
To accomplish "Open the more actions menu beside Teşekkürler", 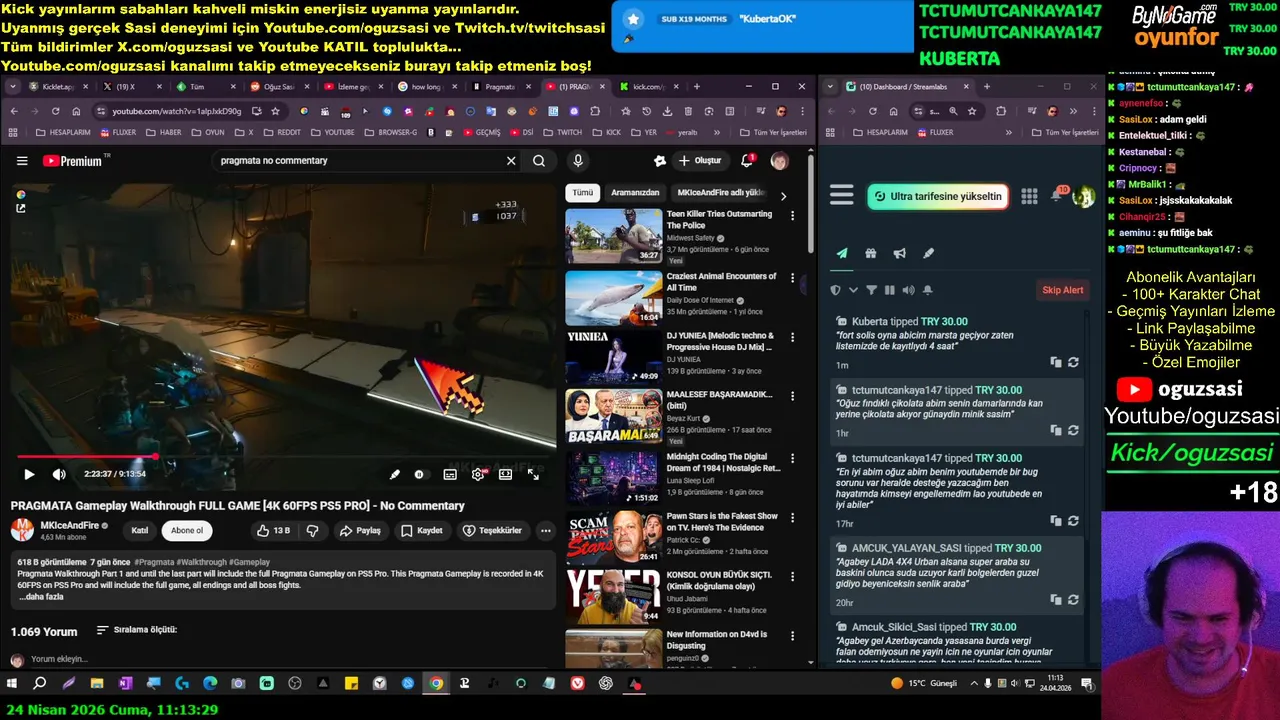I will [545, 530].
